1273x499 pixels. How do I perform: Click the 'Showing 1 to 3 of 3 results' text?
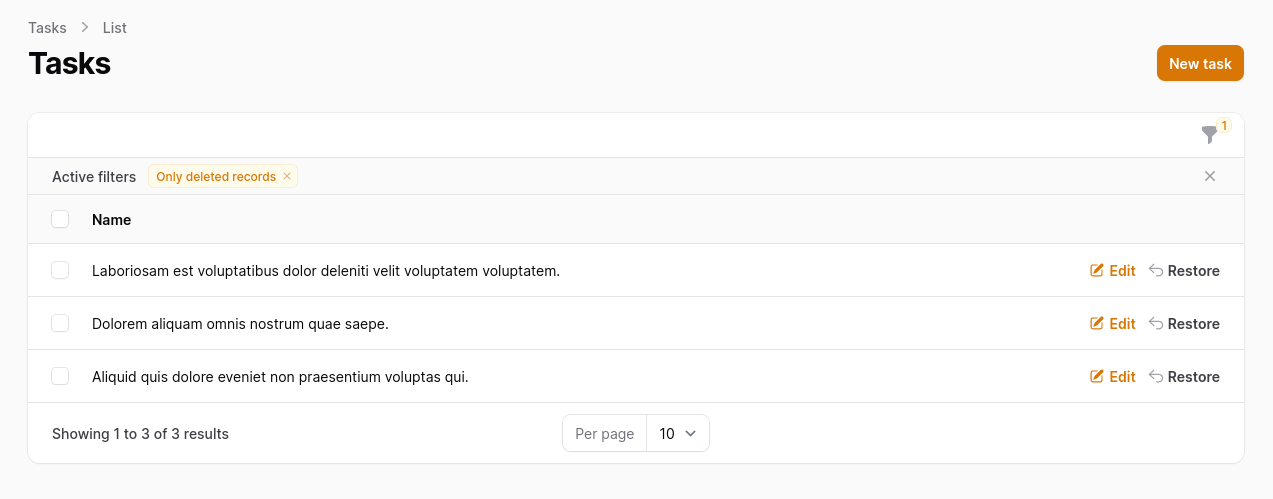140,433
